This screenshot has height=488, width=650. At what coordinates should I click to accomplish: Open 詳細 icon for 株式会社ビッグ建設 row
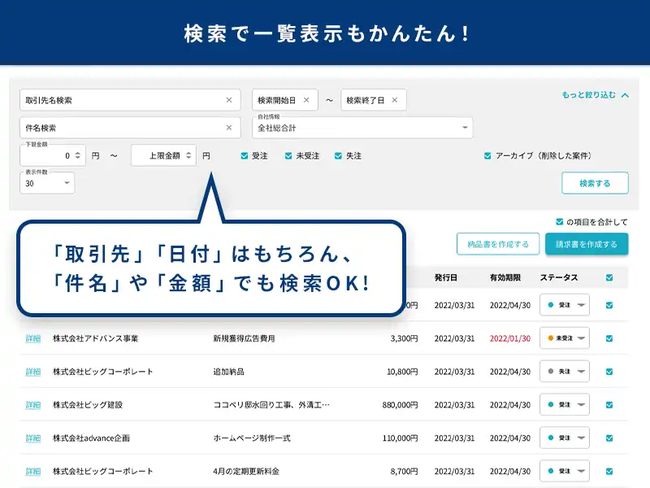point(35,405)
